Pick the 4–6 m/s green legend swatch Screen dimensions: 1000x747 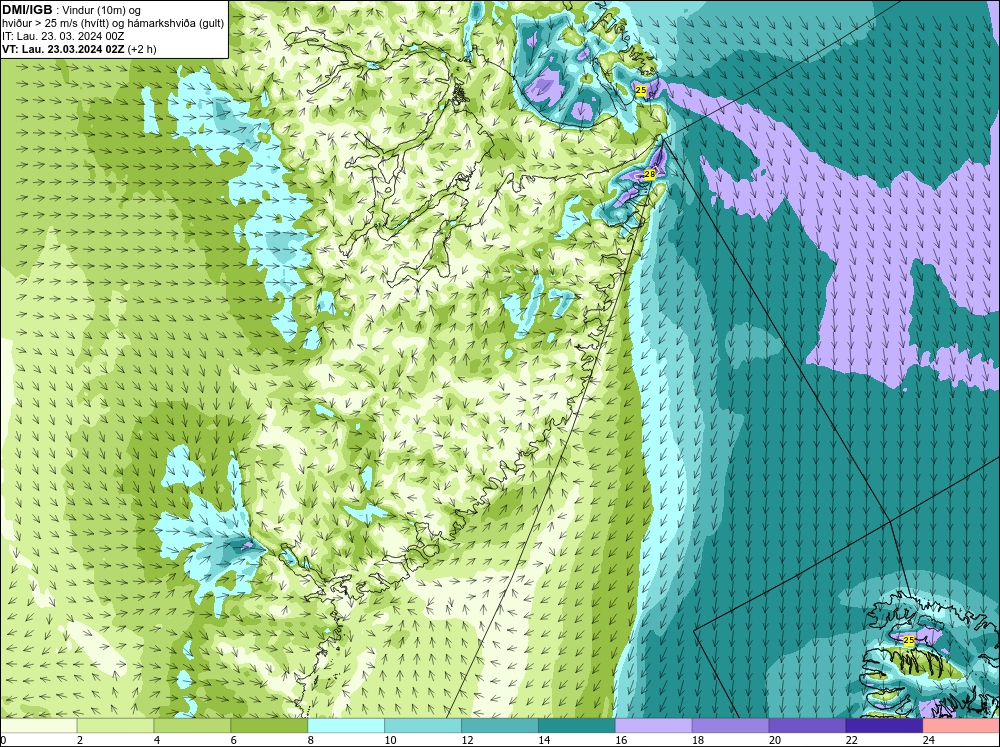point(192,726)
